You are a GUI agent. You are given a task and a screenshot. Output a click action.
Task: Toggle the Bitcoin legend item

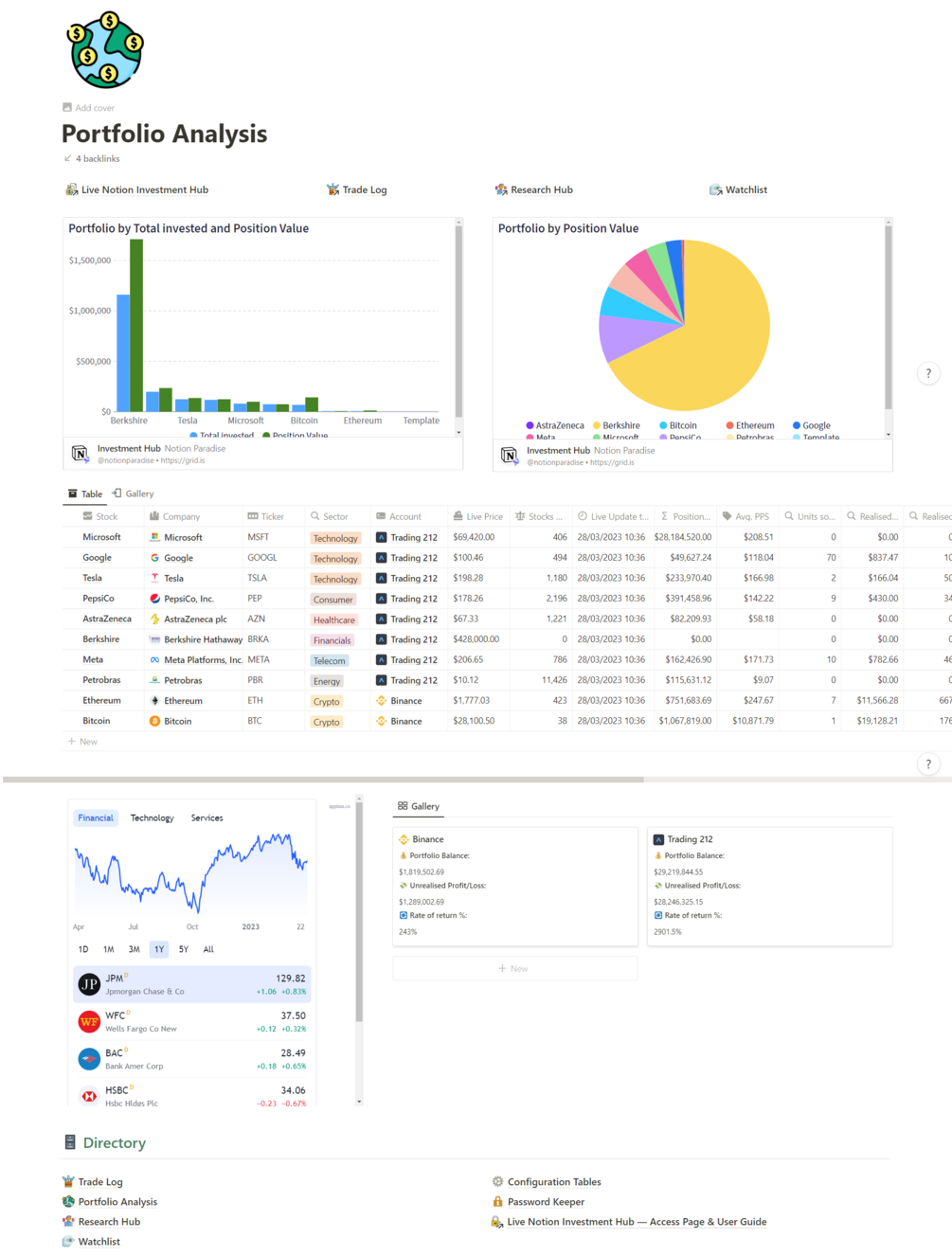[678, 425]
